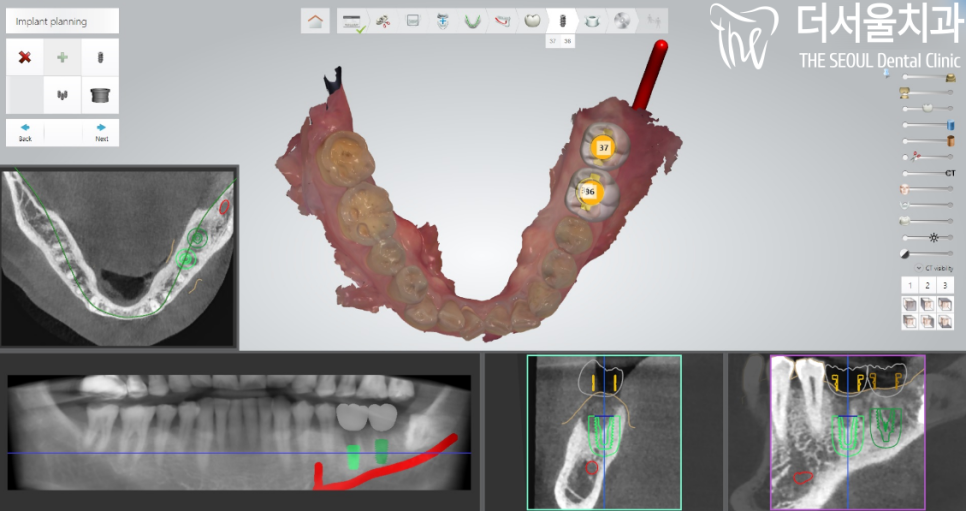The width and height of the screenshot is (966, 511).
Task: Click the red X delete implant icon
Action: pyautogui.click(x=25, y=57)
